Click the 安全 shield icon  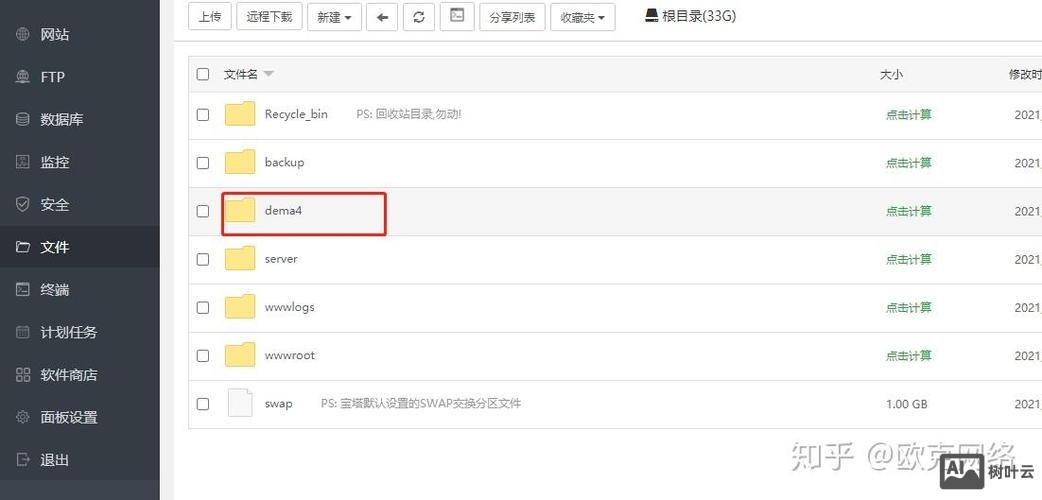23,205
